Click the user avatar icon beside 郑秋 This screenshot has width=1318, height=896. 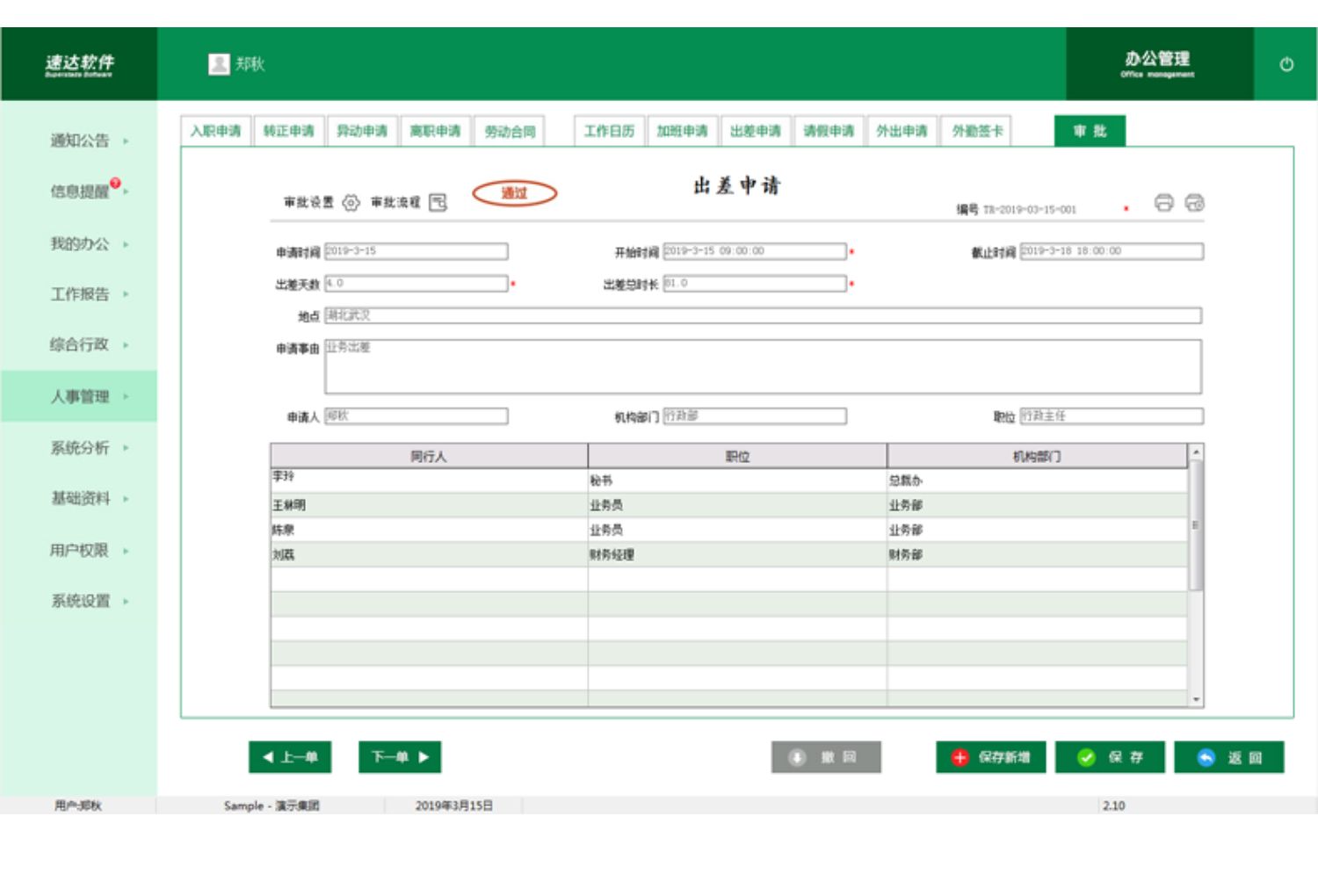pos(219,64)
